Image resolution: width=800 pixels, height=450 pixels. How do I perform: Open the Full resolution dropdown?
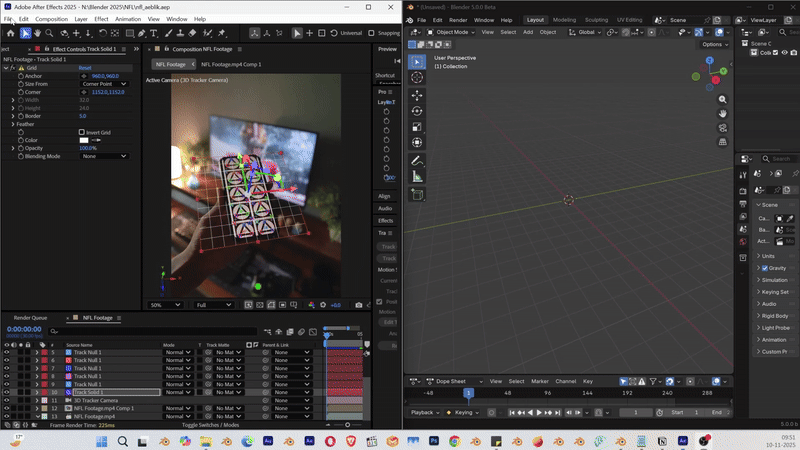(213, 305)
